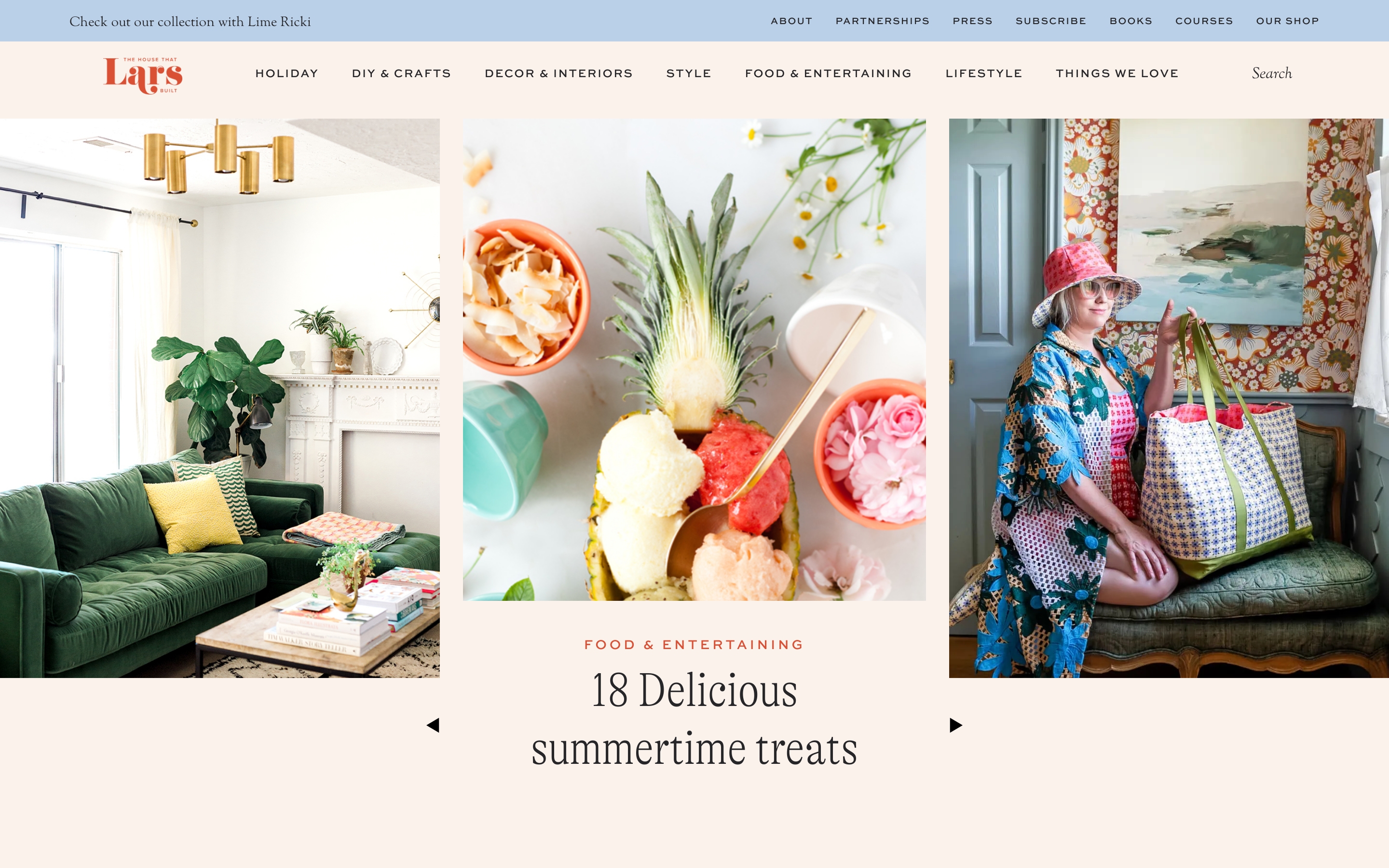Open the Lime Ricki collection announcement
This screenshot has height=868, width=1389.
click(x=190, y=21)
